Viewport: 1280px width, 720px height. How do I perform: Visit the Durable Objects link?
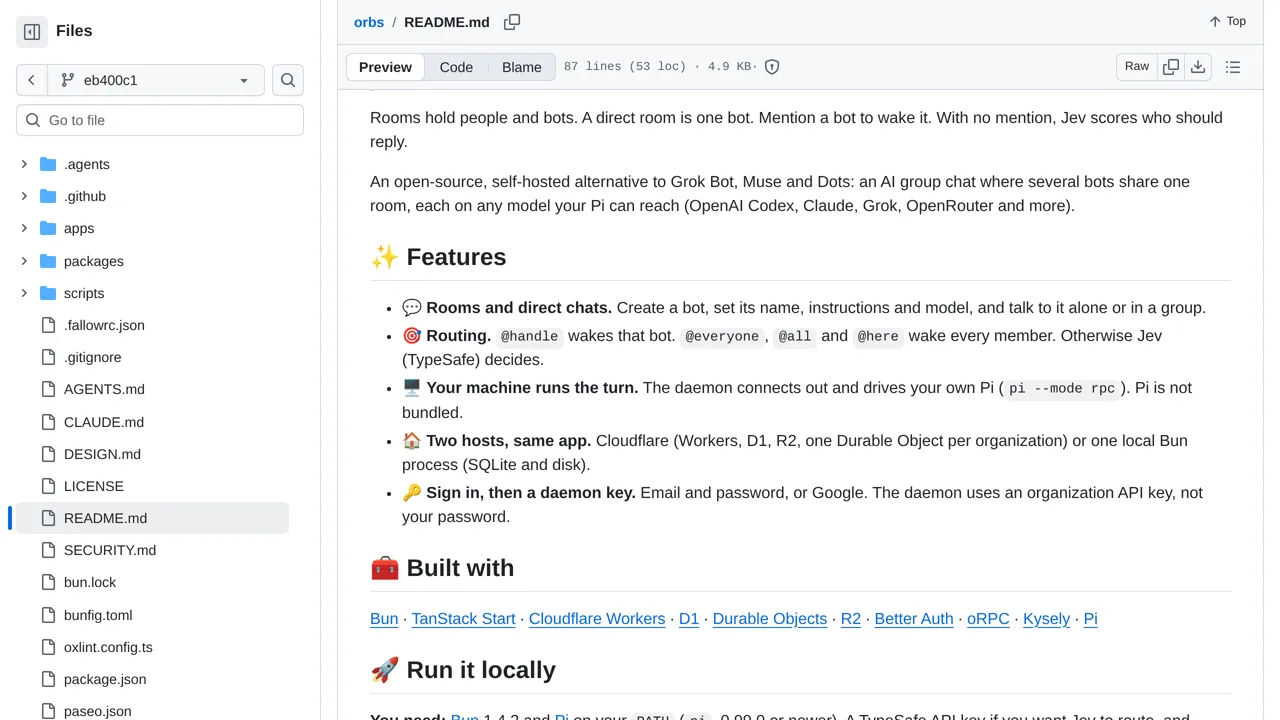click(x=770, y=619)
